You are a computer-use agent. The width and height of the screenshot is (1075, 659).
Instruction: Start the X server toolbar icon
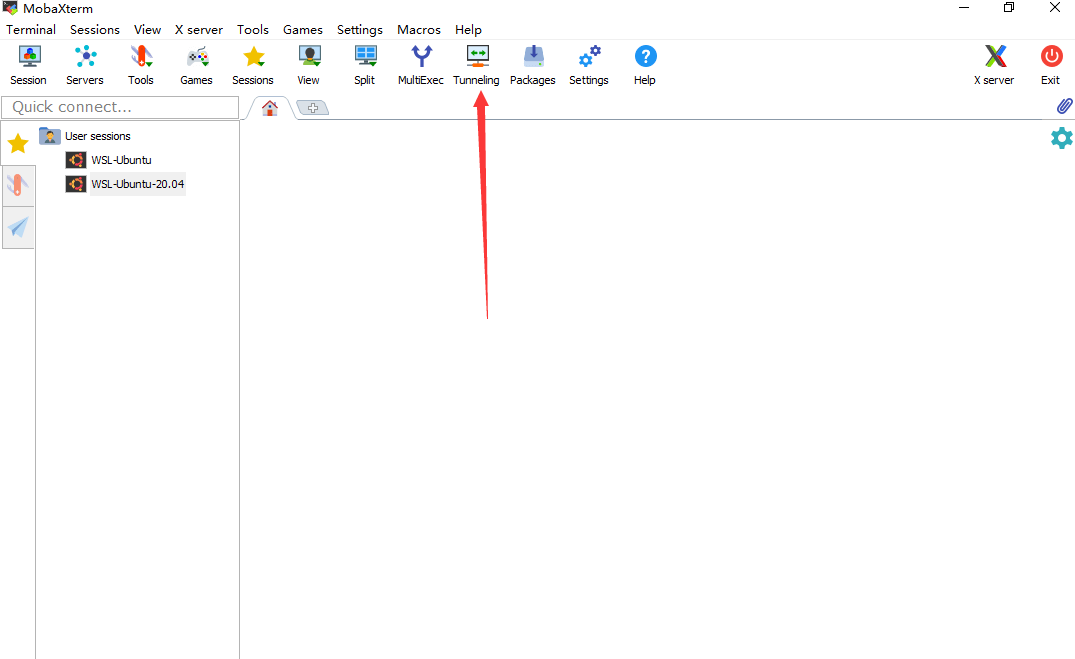[995, 65]
